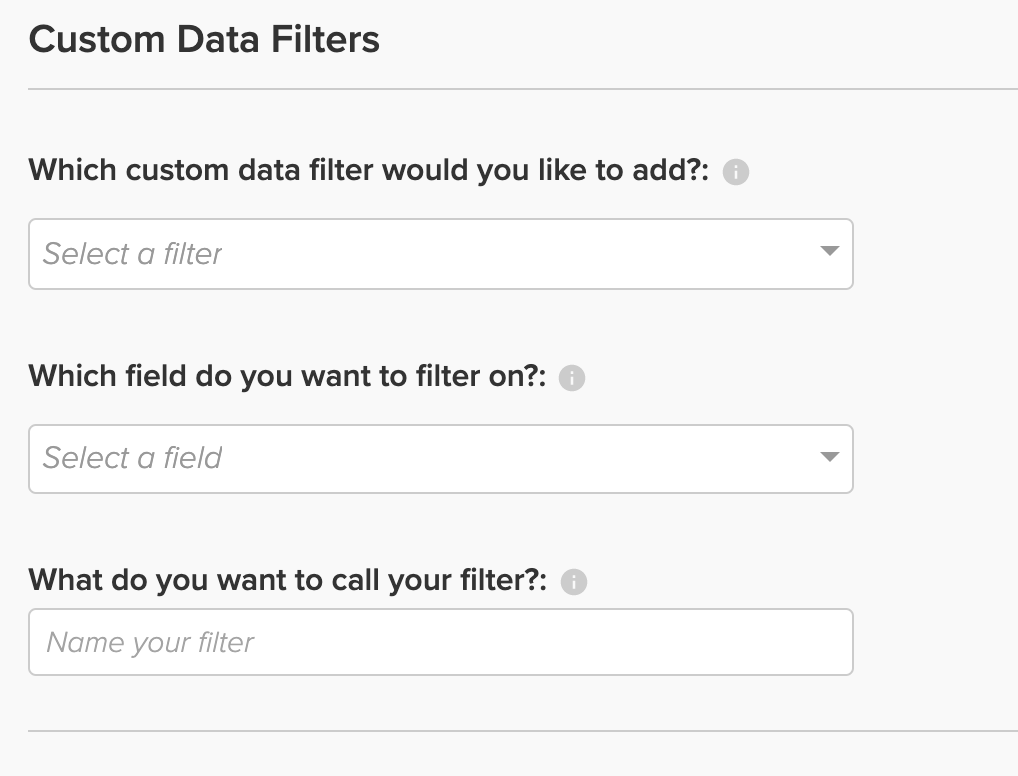Expand the "Select a field" dropdown arrow
This screenshot has height=776, width=1018.
coord(830,457)
